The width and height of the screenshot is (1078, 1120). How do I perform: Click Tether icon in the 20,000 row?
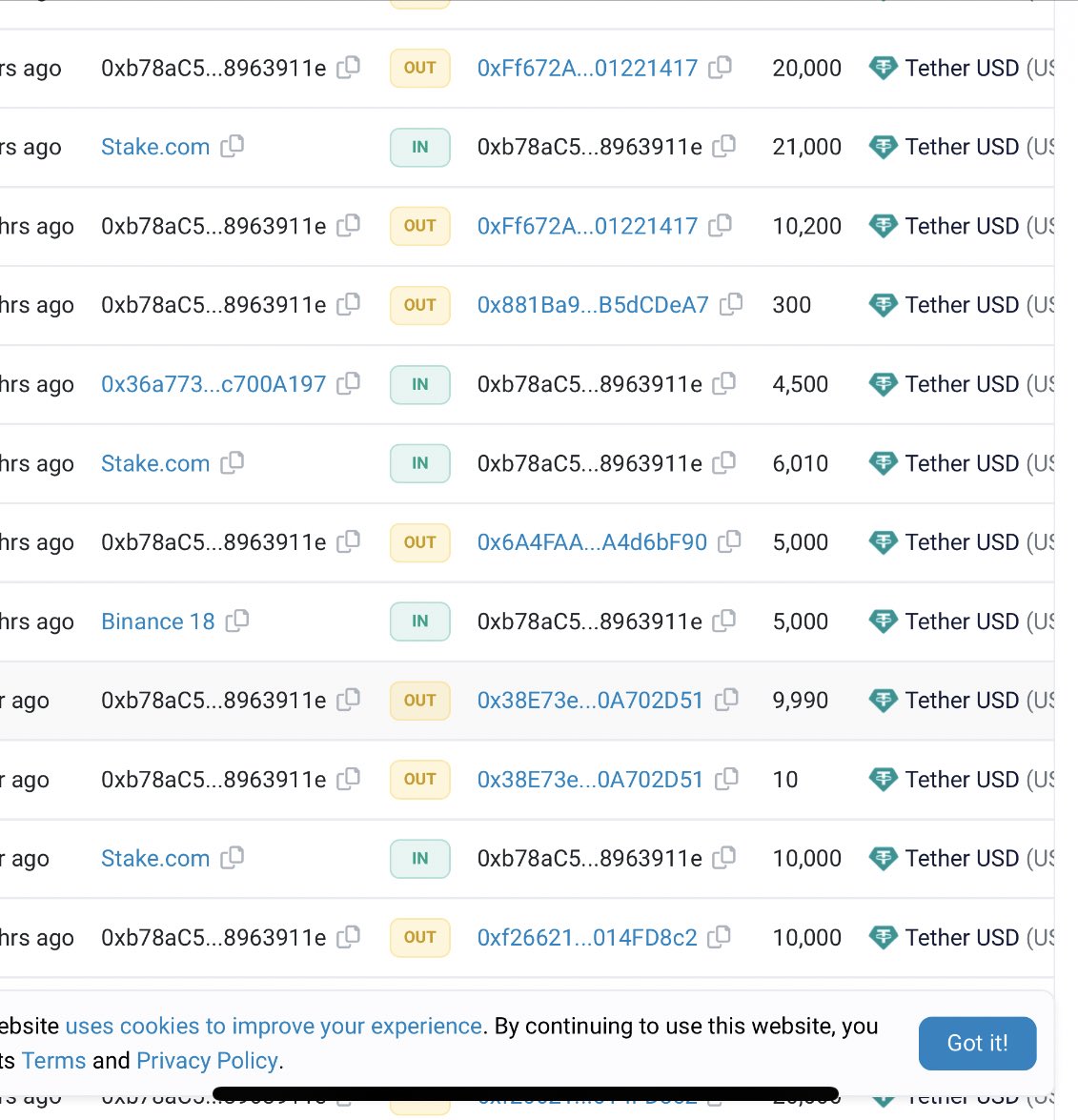[883, 69]
